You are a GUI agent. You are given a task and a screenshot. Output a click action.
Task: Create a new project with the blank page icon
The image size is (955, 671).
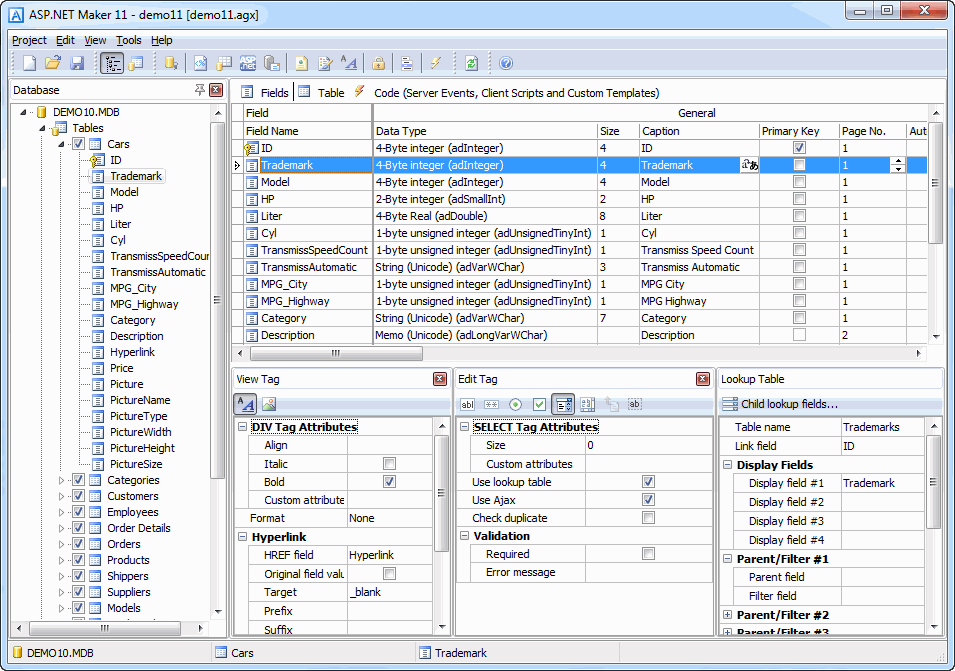29,63
